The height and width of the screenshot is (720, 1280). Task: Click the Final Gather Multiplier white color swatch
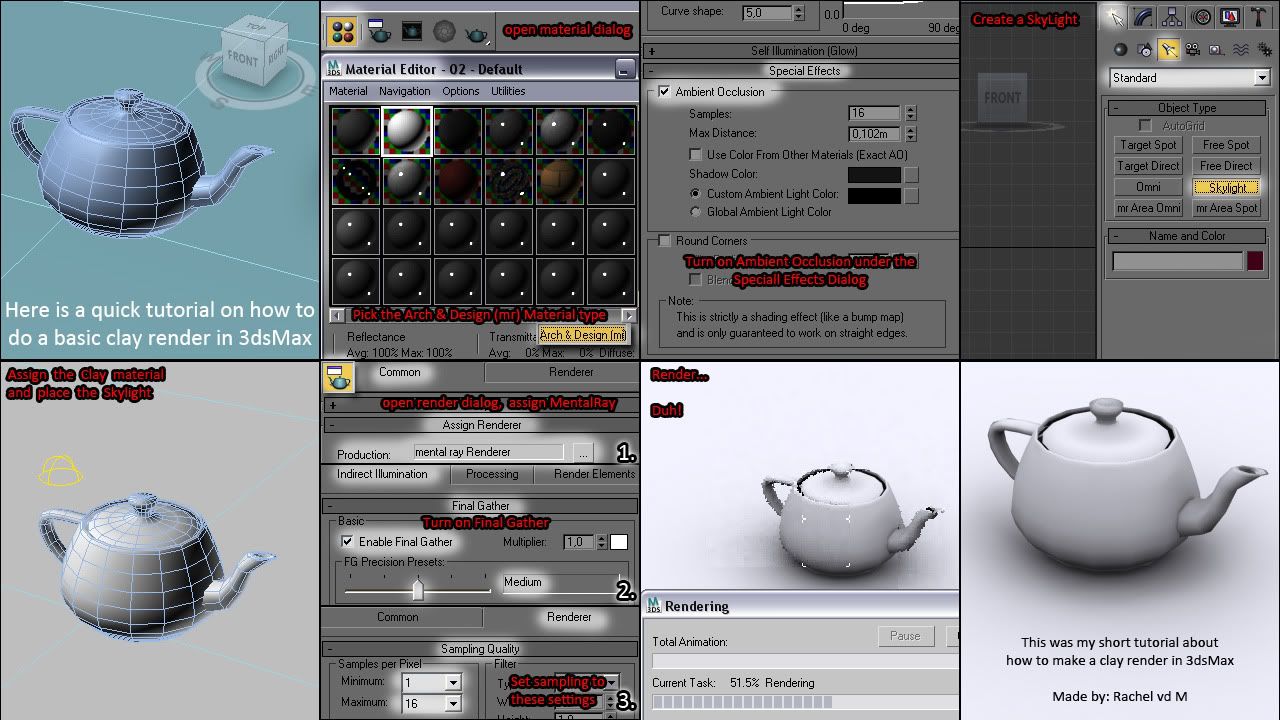(x=619, y=542)
